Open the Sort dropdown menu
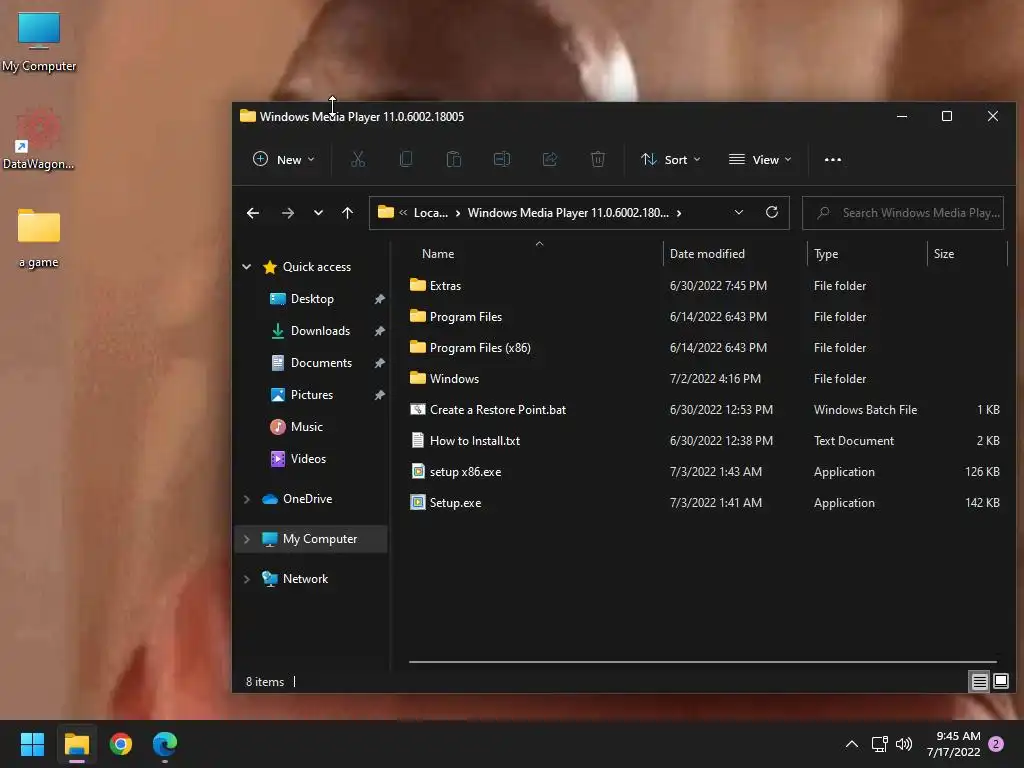This screenshot has height=768, width=1024. point(671,159)
